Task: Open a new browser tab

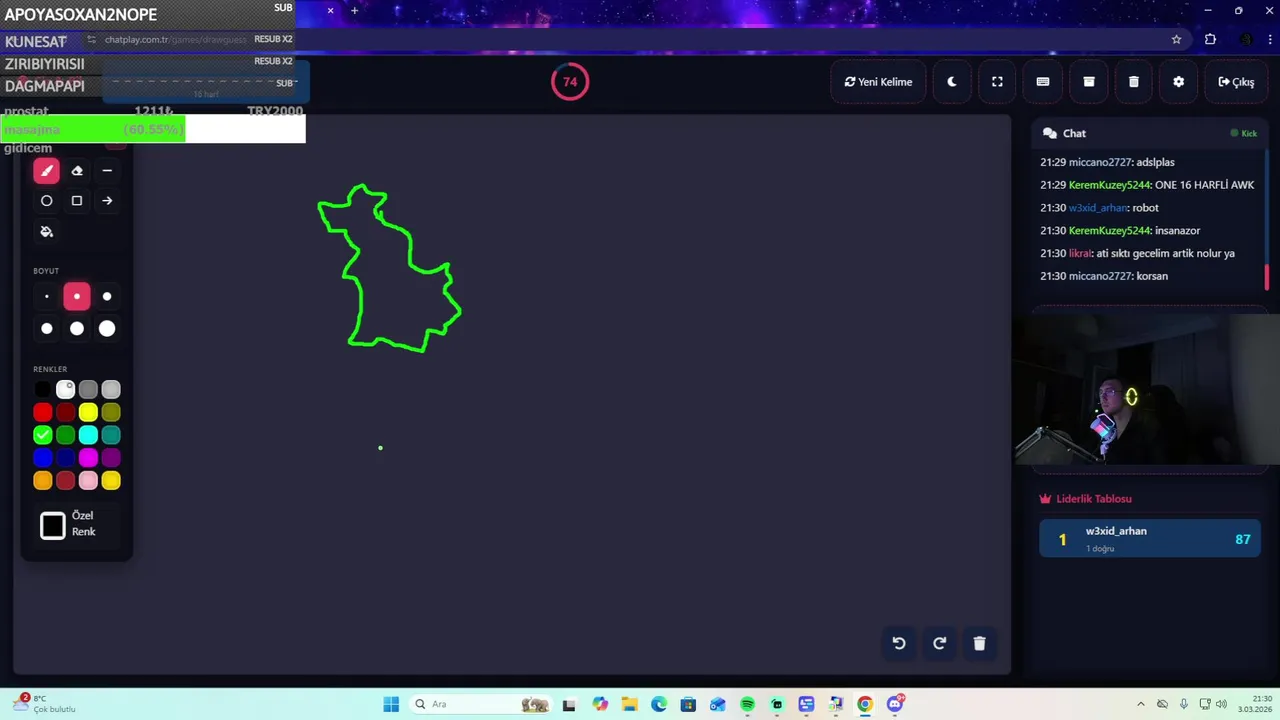Action: (354, 11)
